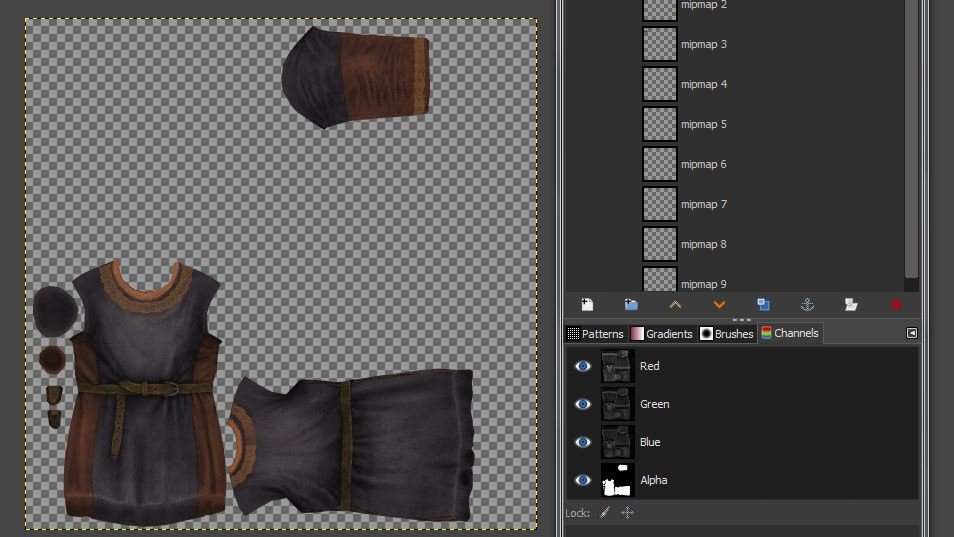
Task: Duplicate the selected layer
Action: click(x=763, y=305)
